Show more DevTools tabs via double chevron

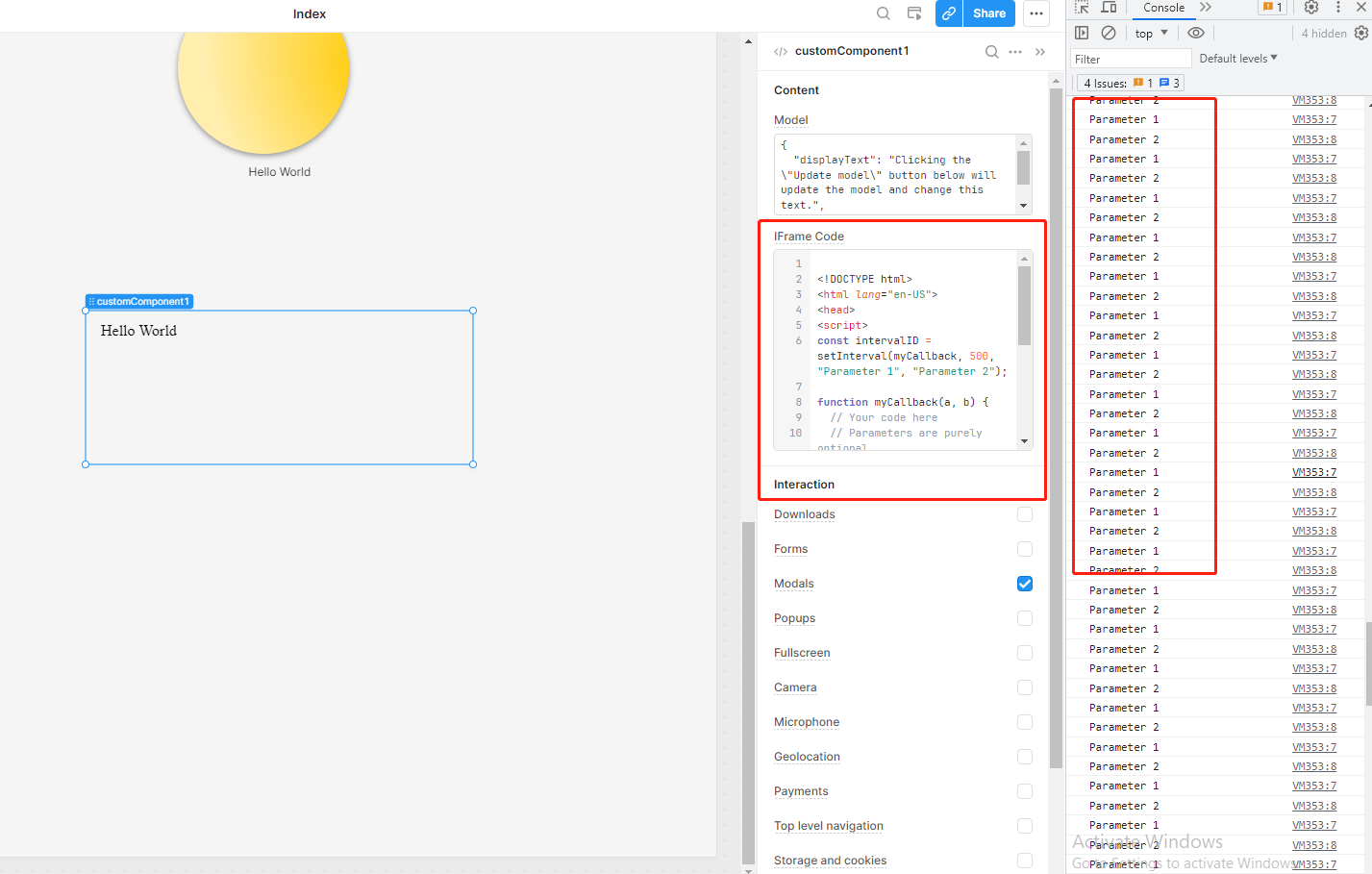(x=1206, y=8)
